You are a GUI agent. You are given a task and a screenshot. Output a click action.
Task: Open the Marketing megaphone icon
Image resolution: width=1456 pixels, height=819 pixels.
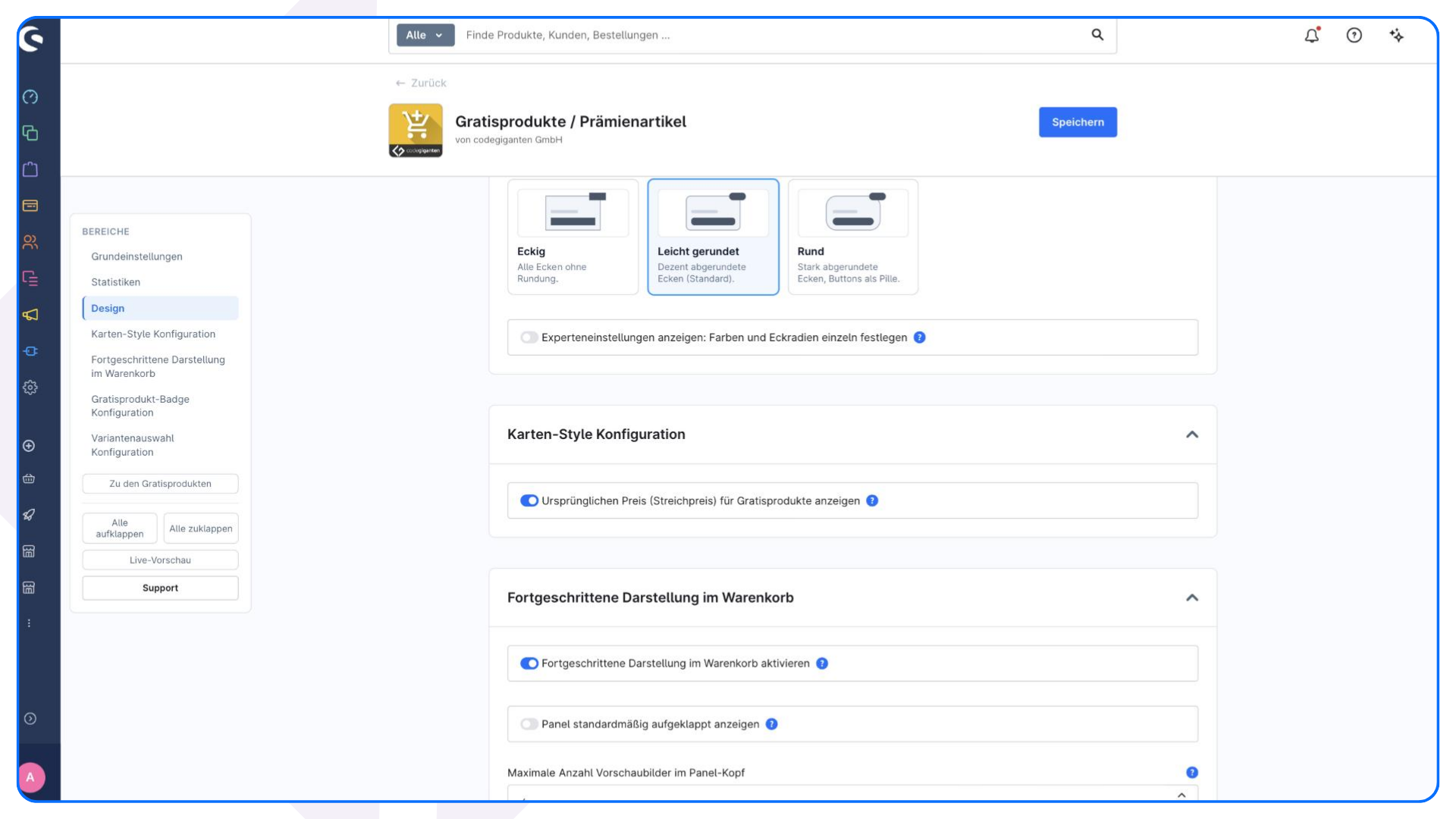click(30, 315)
